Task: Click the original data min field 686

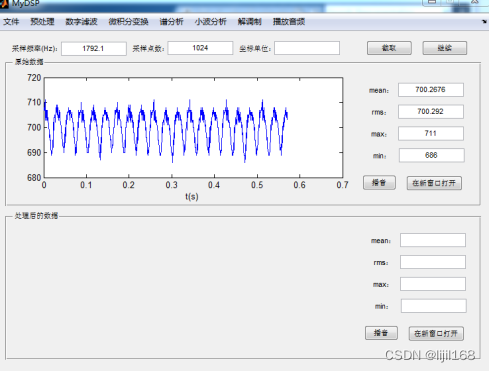Action: [432, 155]
